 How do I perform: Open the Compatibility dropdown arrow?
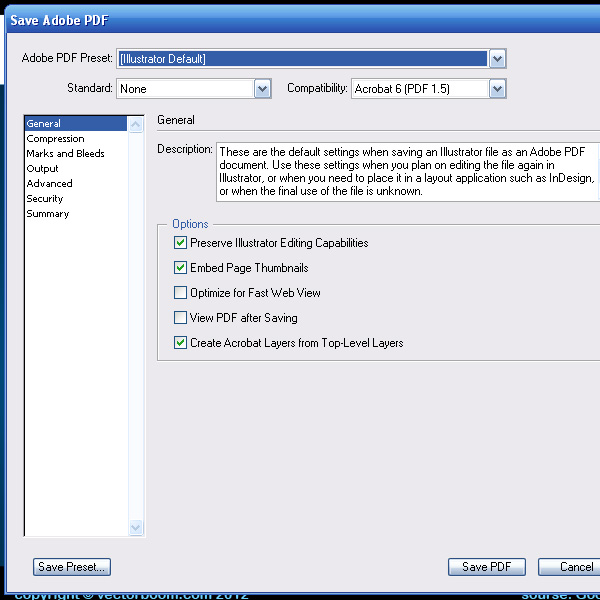click(x=497, y=89)
